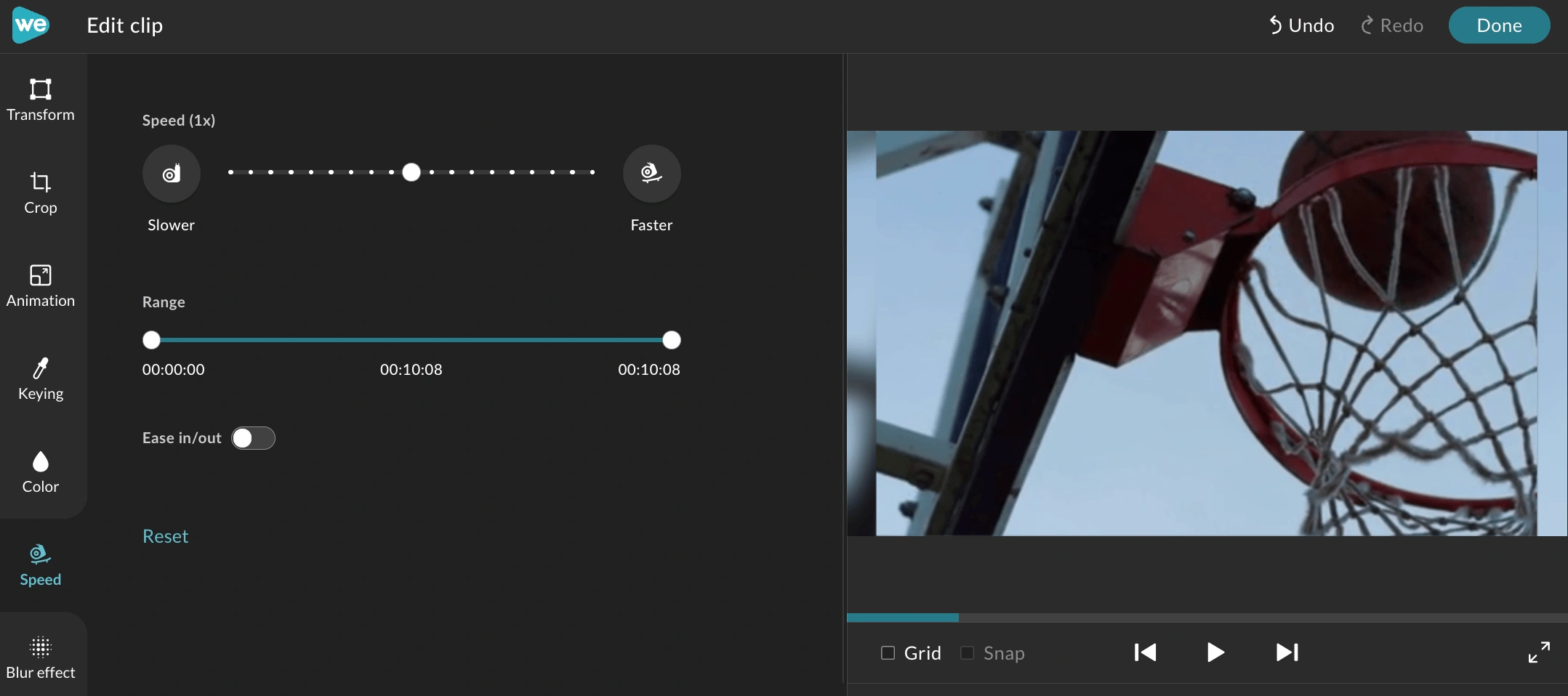Enable the Grid checkbox
Screen dimensions: 1568x696
[888, 652]
